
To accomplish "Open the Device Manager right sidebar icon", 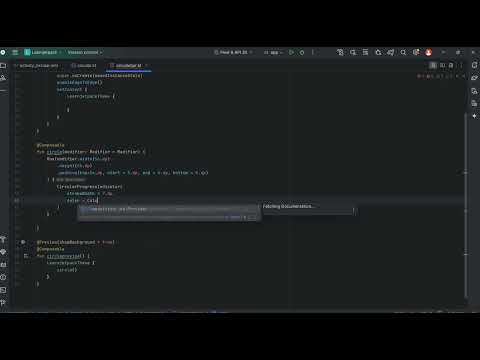I will point(474,91).
